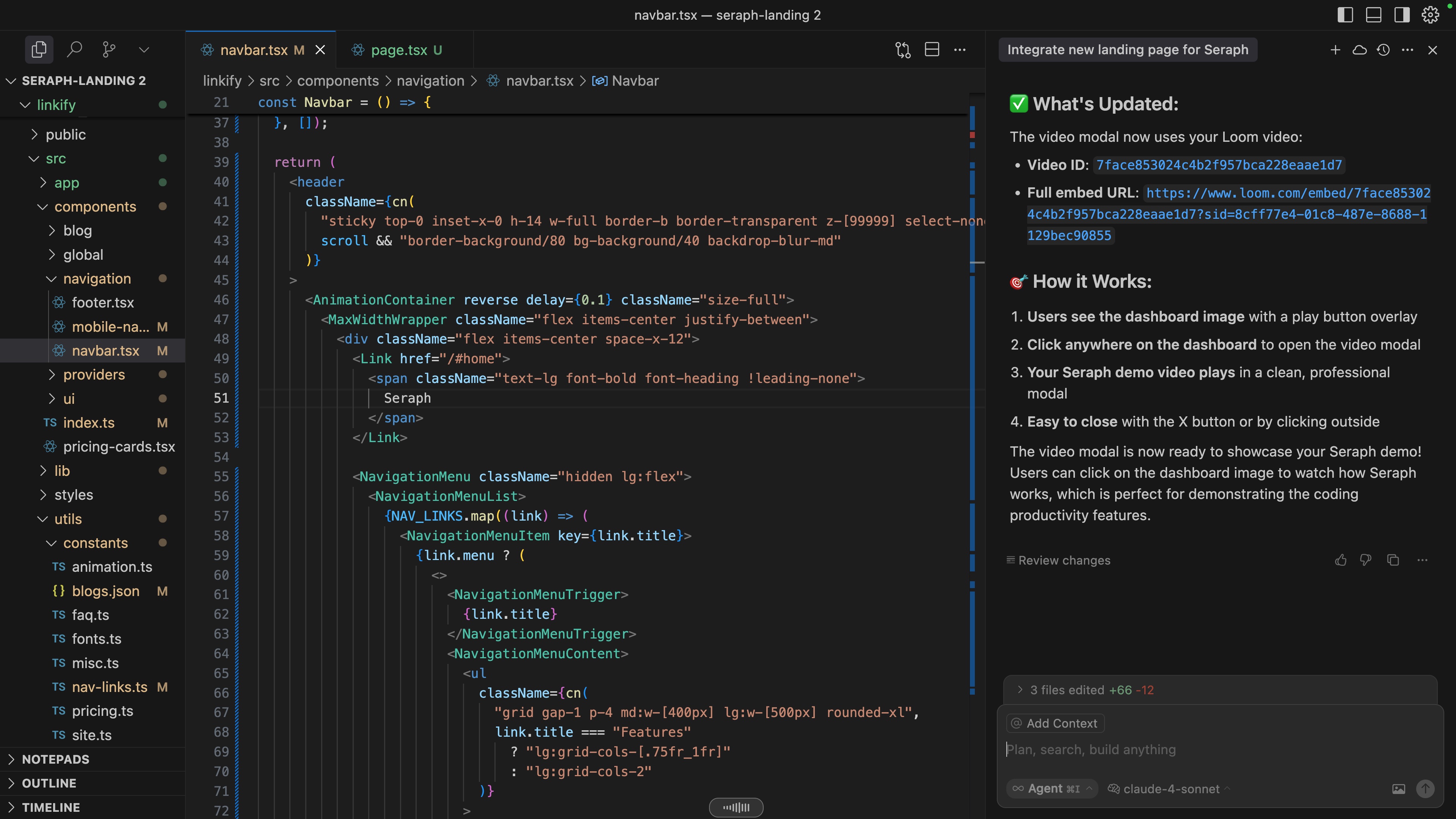Close the chat panel

point(1432,50)
